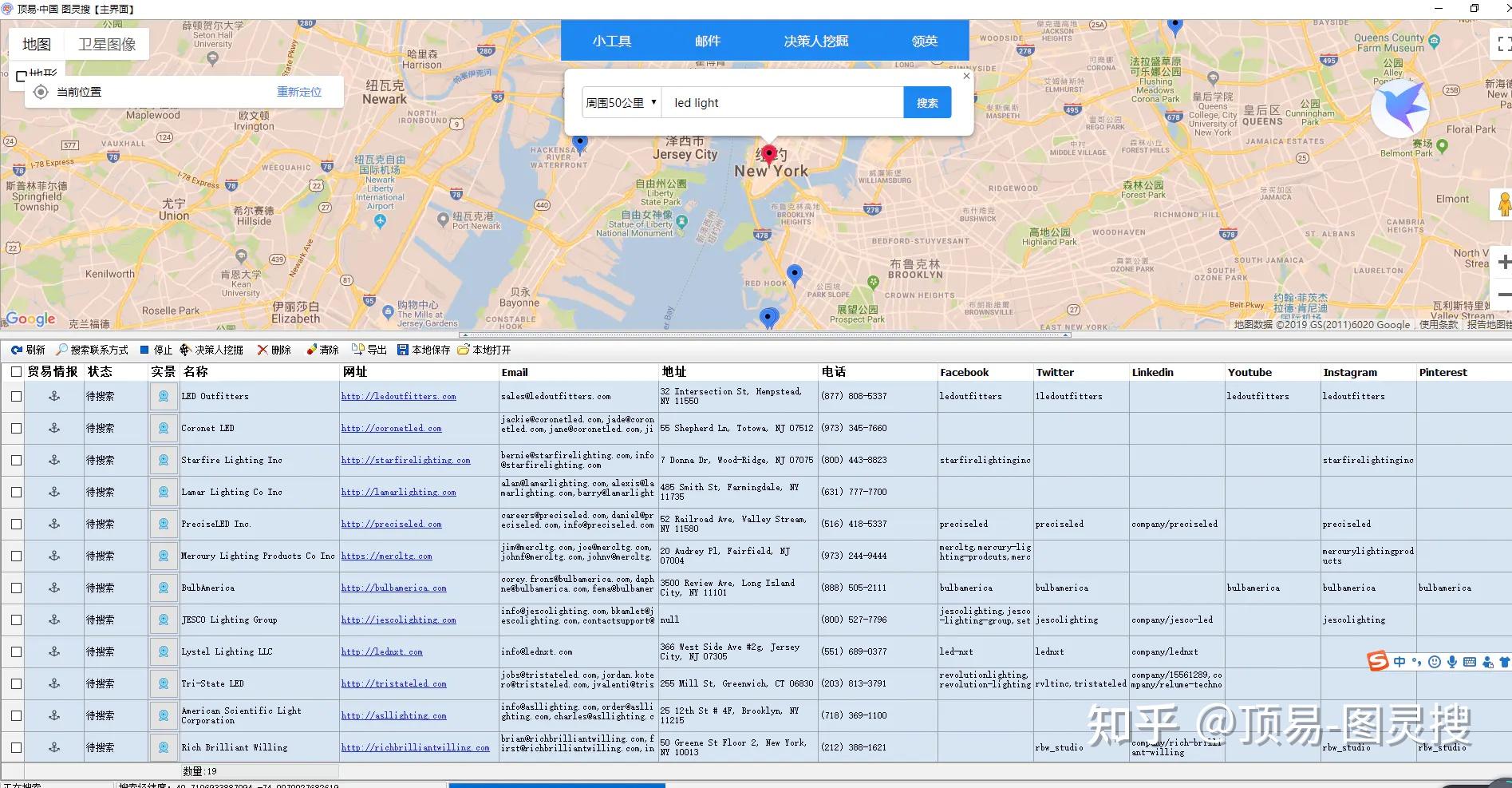
Task: Open 决策人挖掘 in the lower toolbar
Action: click(211, 350)
